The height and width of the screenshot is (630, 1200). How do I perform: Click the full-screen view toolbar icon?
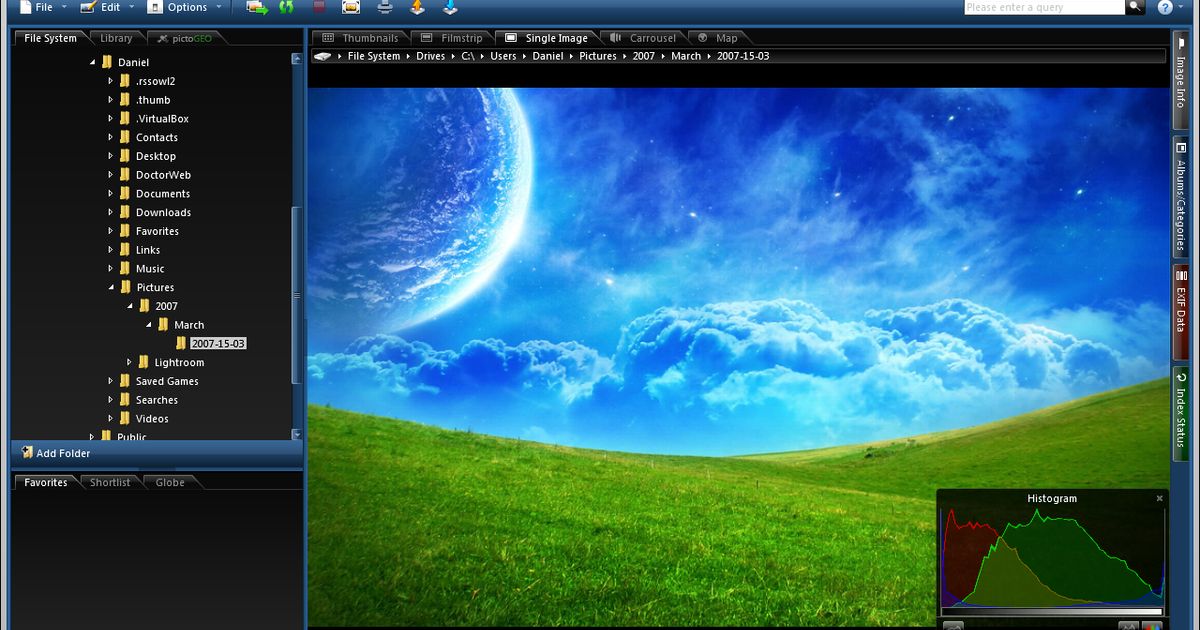click(x=351, y=7)
